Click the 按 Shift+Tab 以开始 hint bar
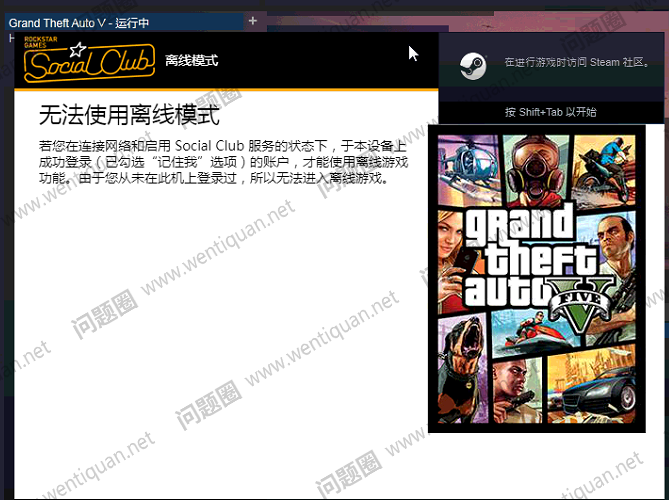 551,112
